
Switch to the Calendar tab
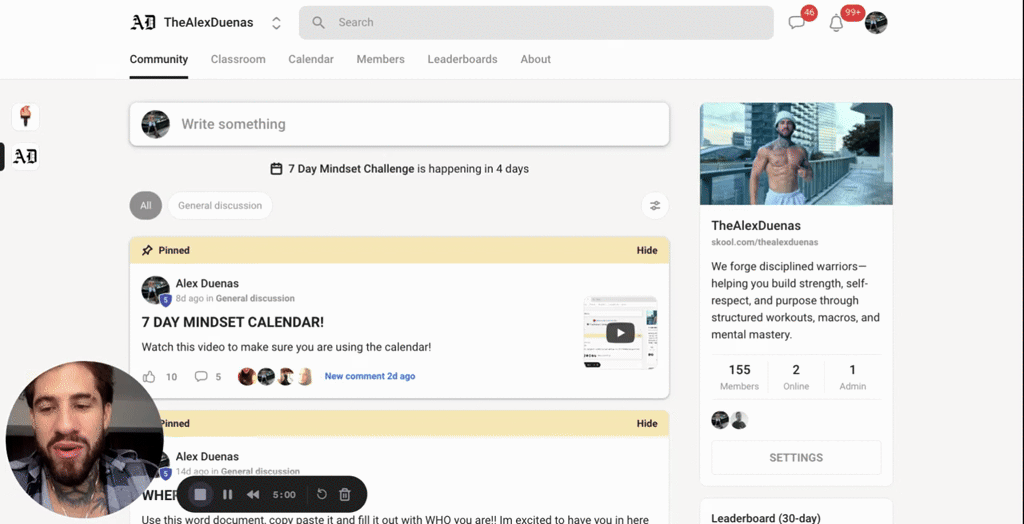click(311, 59)
